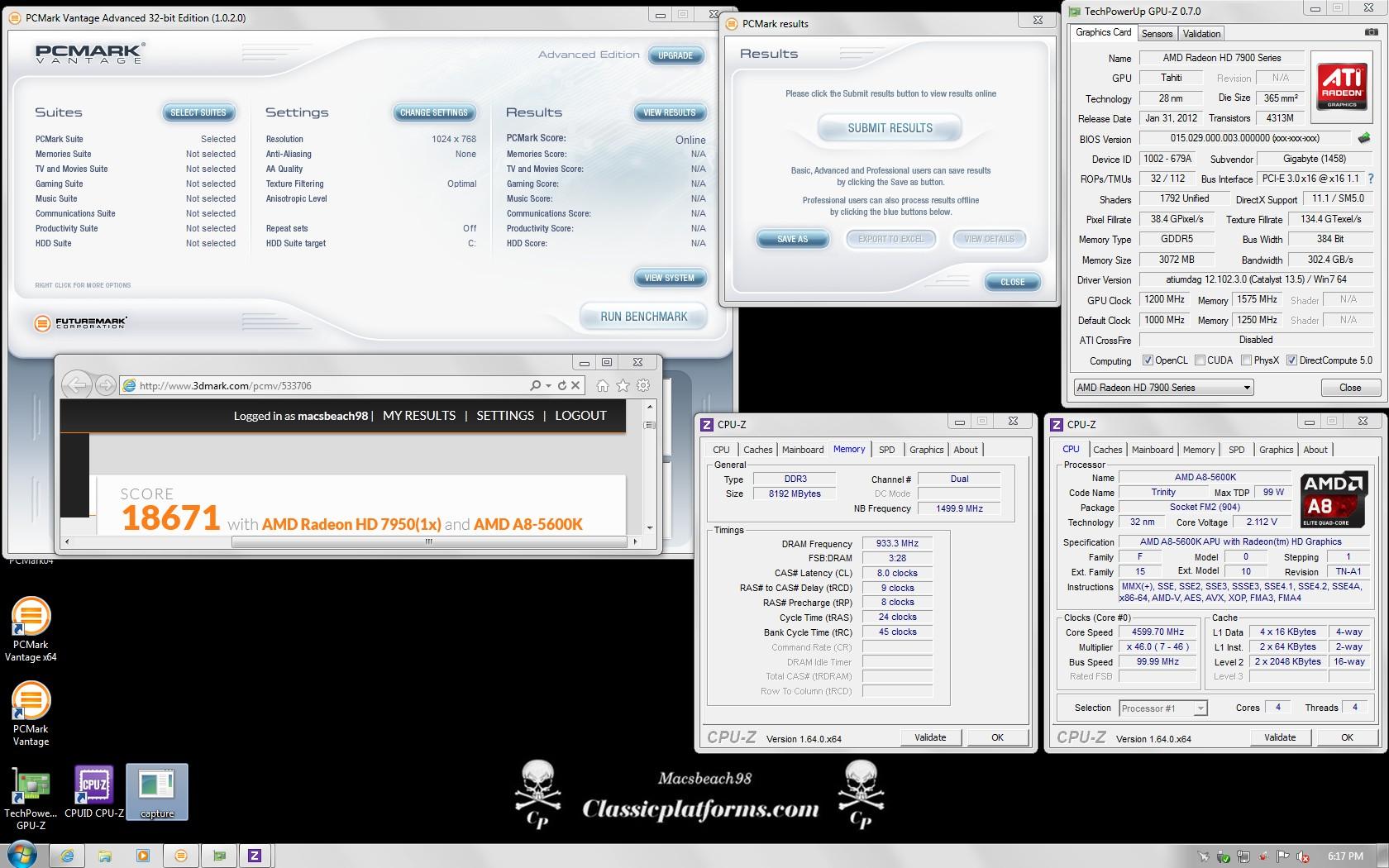Switch to Sensors tab in GPU-Z

[1157, 34]
